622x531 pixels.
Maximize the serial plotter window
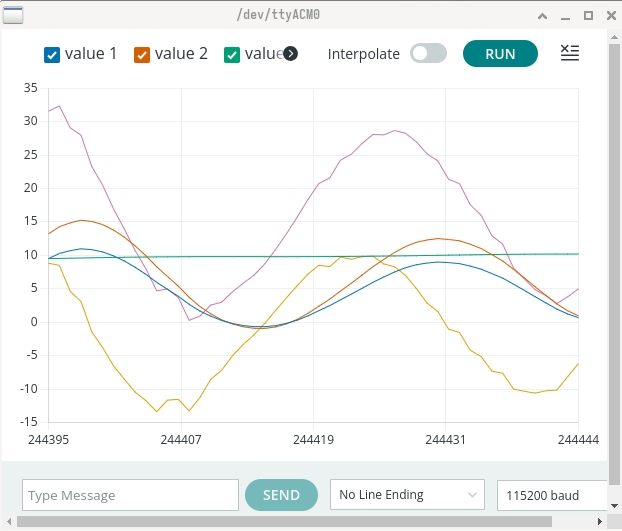588,15
